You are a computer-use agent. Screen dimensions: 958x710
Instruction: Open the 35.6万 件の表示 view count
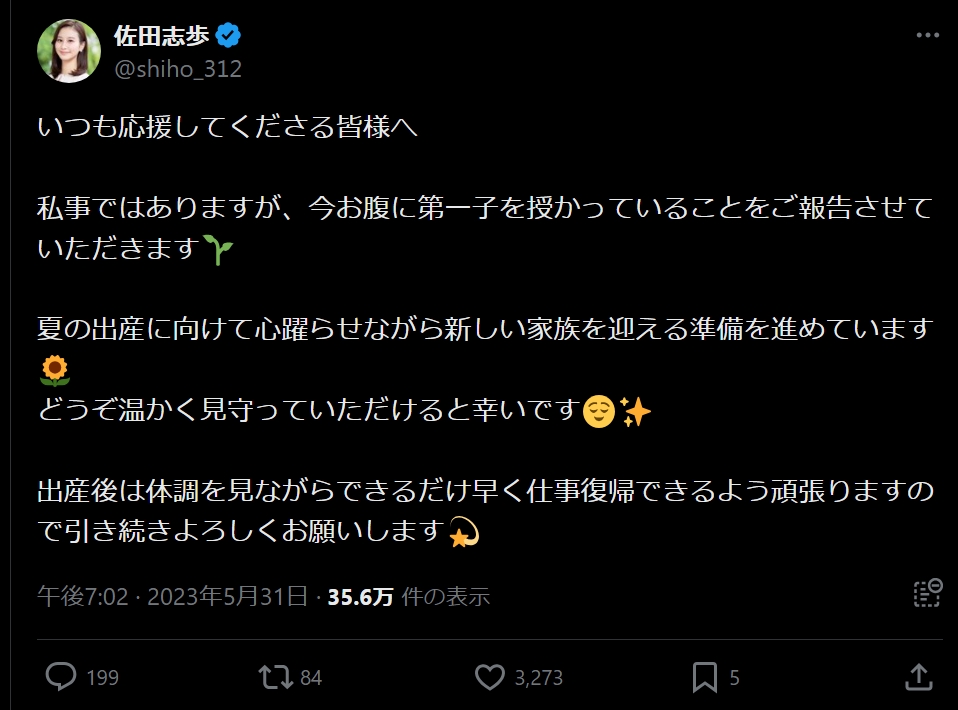(409, 597)
